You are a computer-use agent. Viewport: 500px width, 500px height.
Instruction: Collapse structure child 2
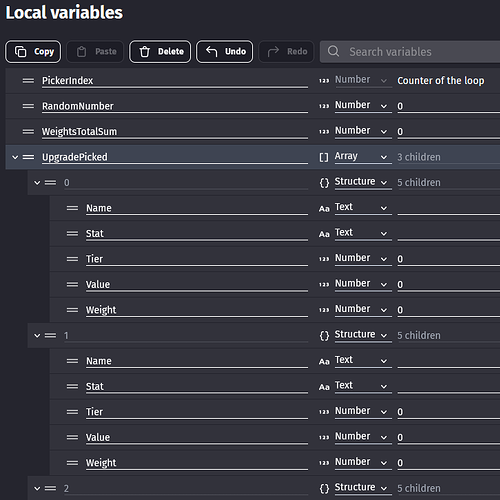[37, 488]
